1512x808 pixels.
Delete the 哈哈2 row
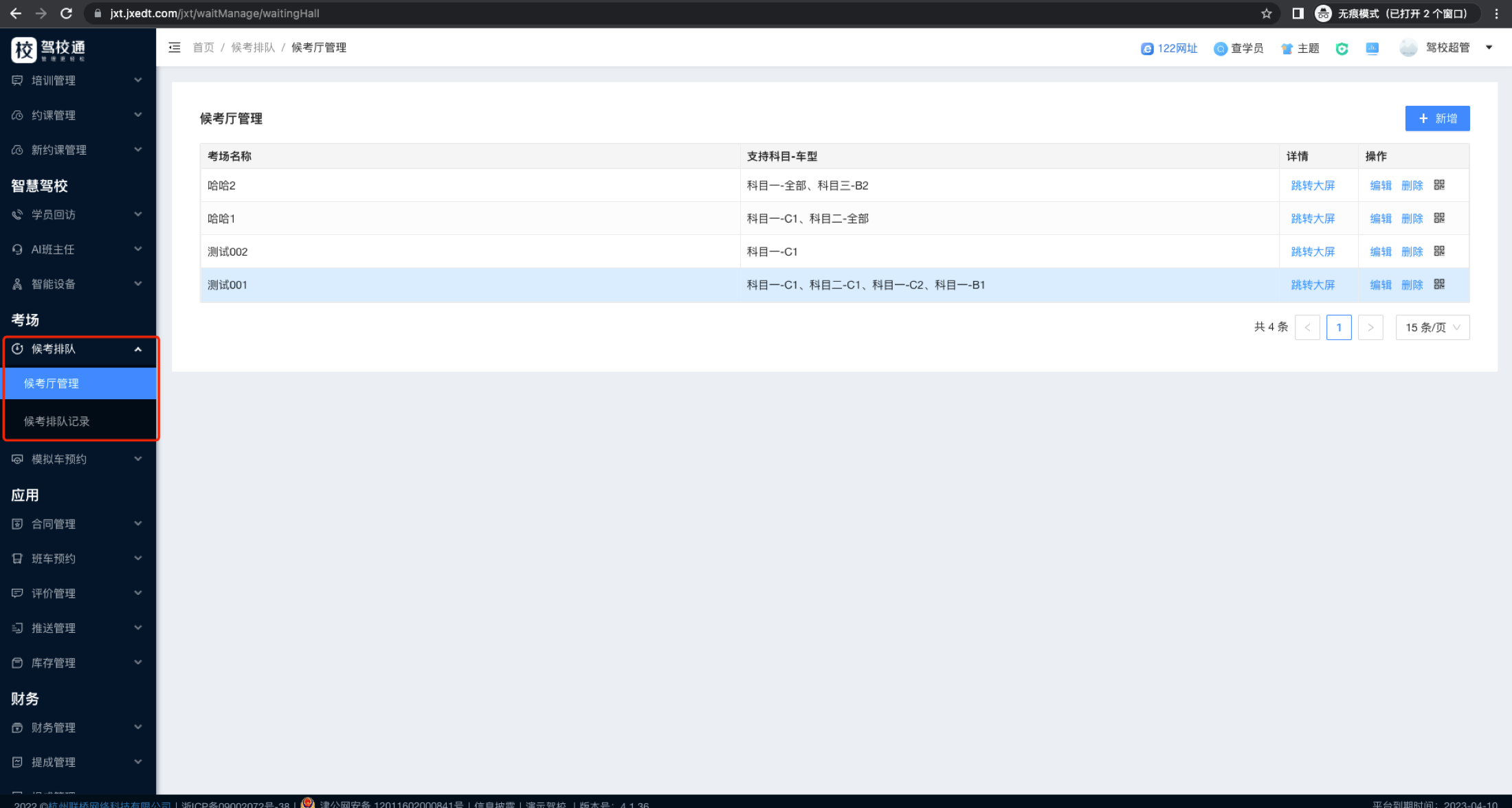coord(1412,186)
